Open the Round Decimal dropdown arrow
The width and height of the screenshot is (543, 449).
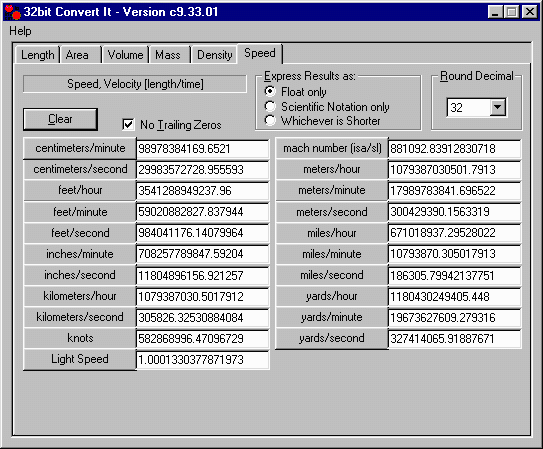tap(498, 107)
